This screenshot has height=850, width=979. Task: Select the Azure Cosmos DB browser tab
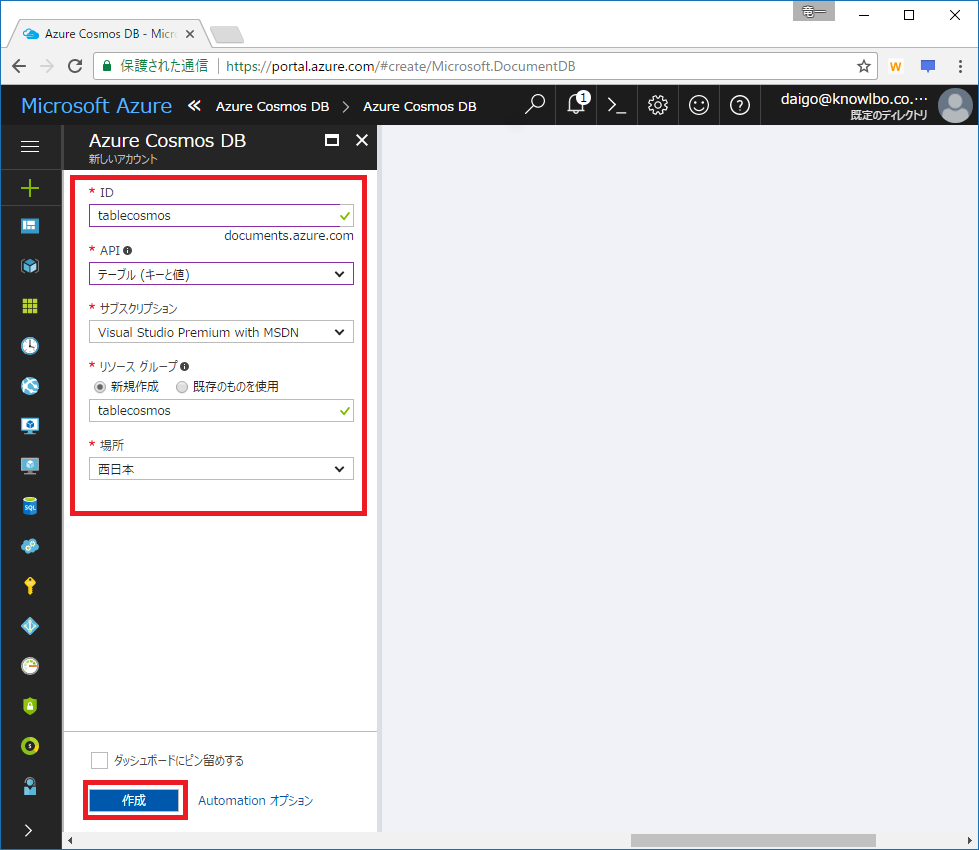coord(110,34)
